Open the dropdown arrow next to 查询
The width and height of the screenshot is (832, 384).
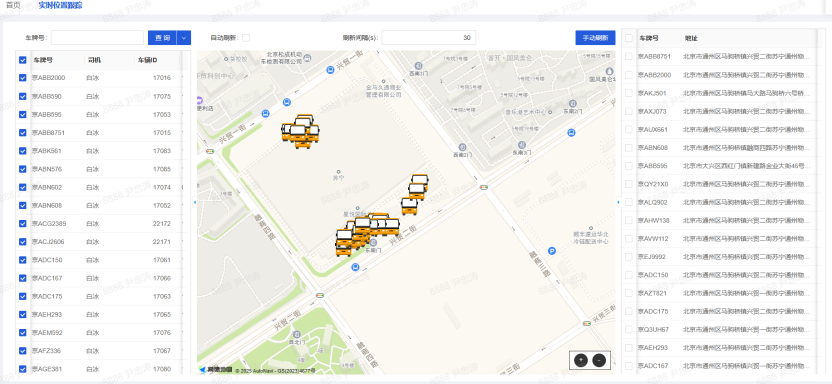pos(184,38)
